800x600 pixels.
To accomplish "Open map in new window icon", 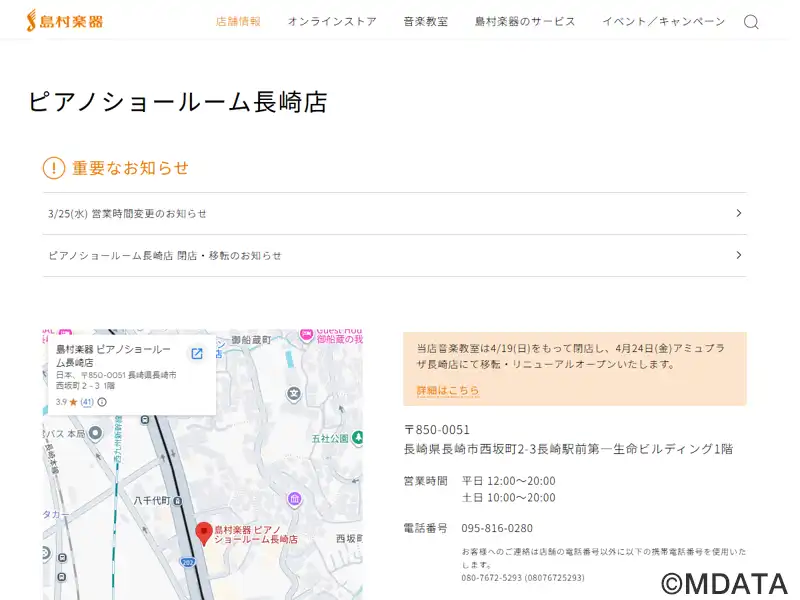I will [x=197, y=353].
